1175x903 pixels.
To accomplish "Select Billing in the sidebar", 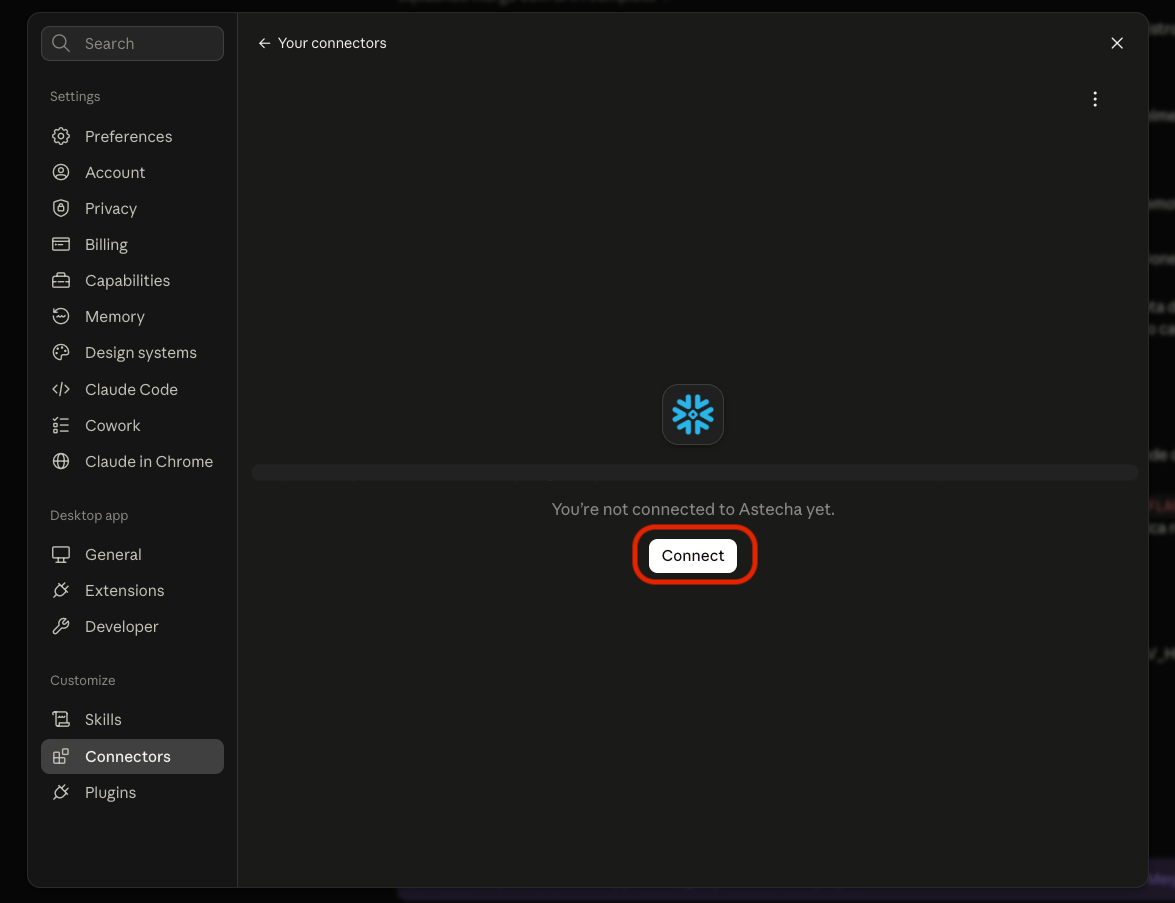I will [133, 244].
